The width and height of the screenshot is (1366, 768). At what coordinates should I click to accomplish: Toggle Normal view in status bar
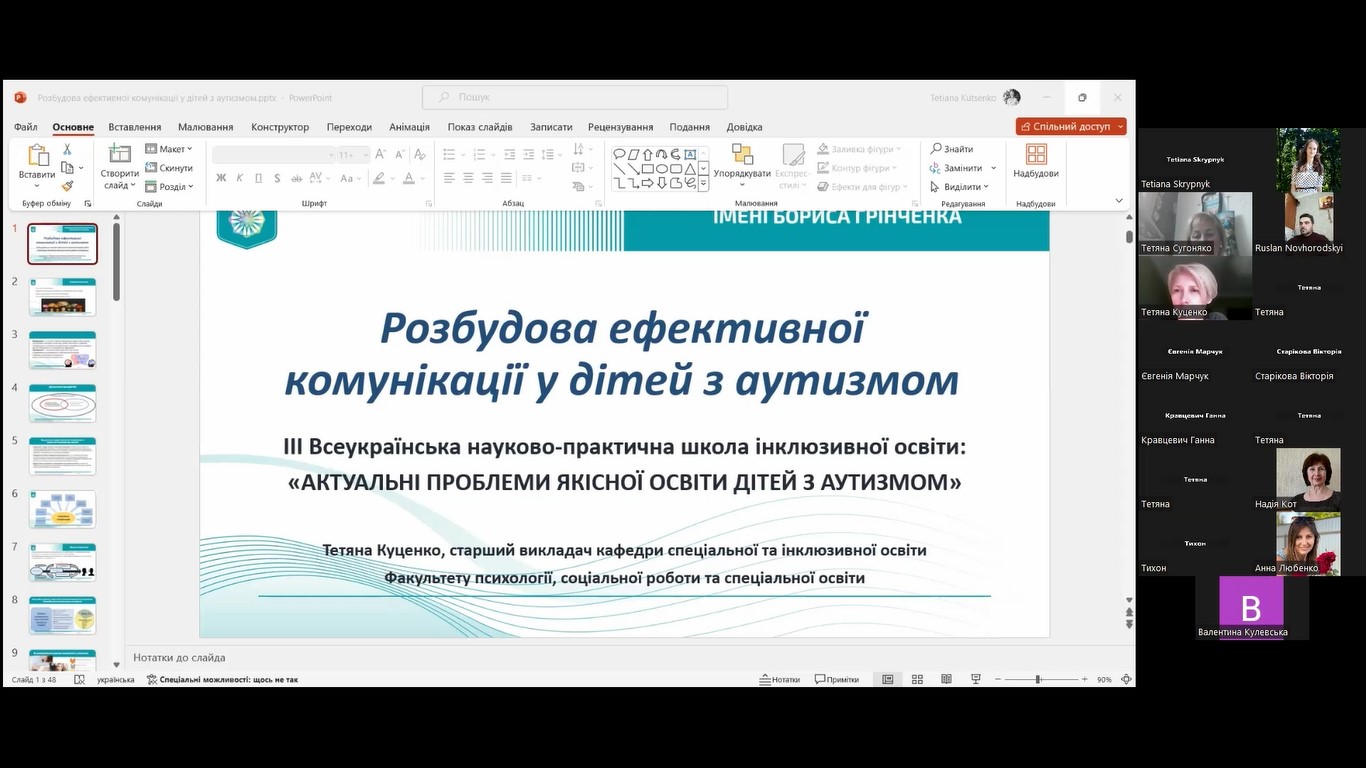click(887, 679)
